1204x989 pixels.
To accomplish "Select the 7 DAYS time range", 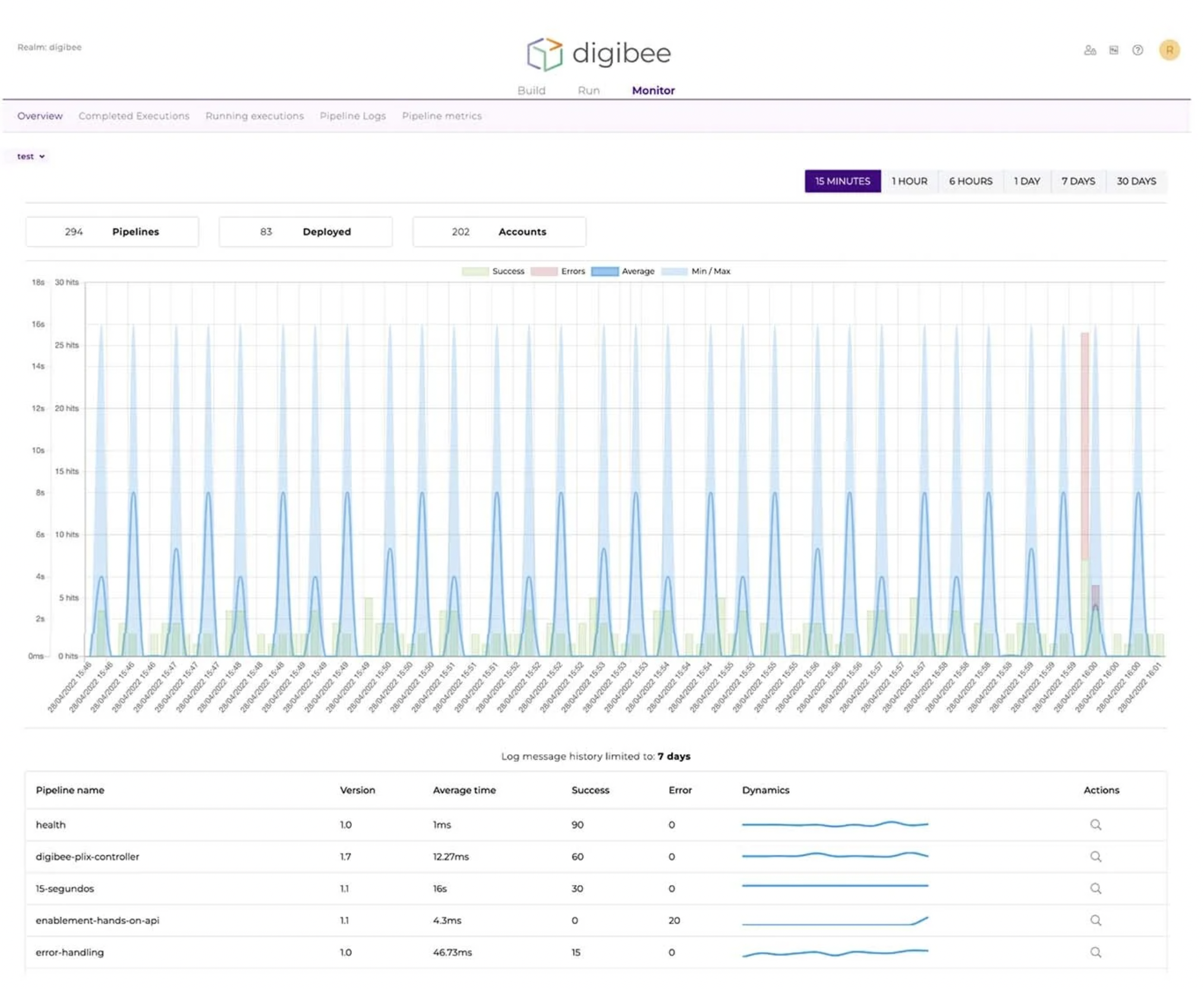I will click(x=1077, y=181).
